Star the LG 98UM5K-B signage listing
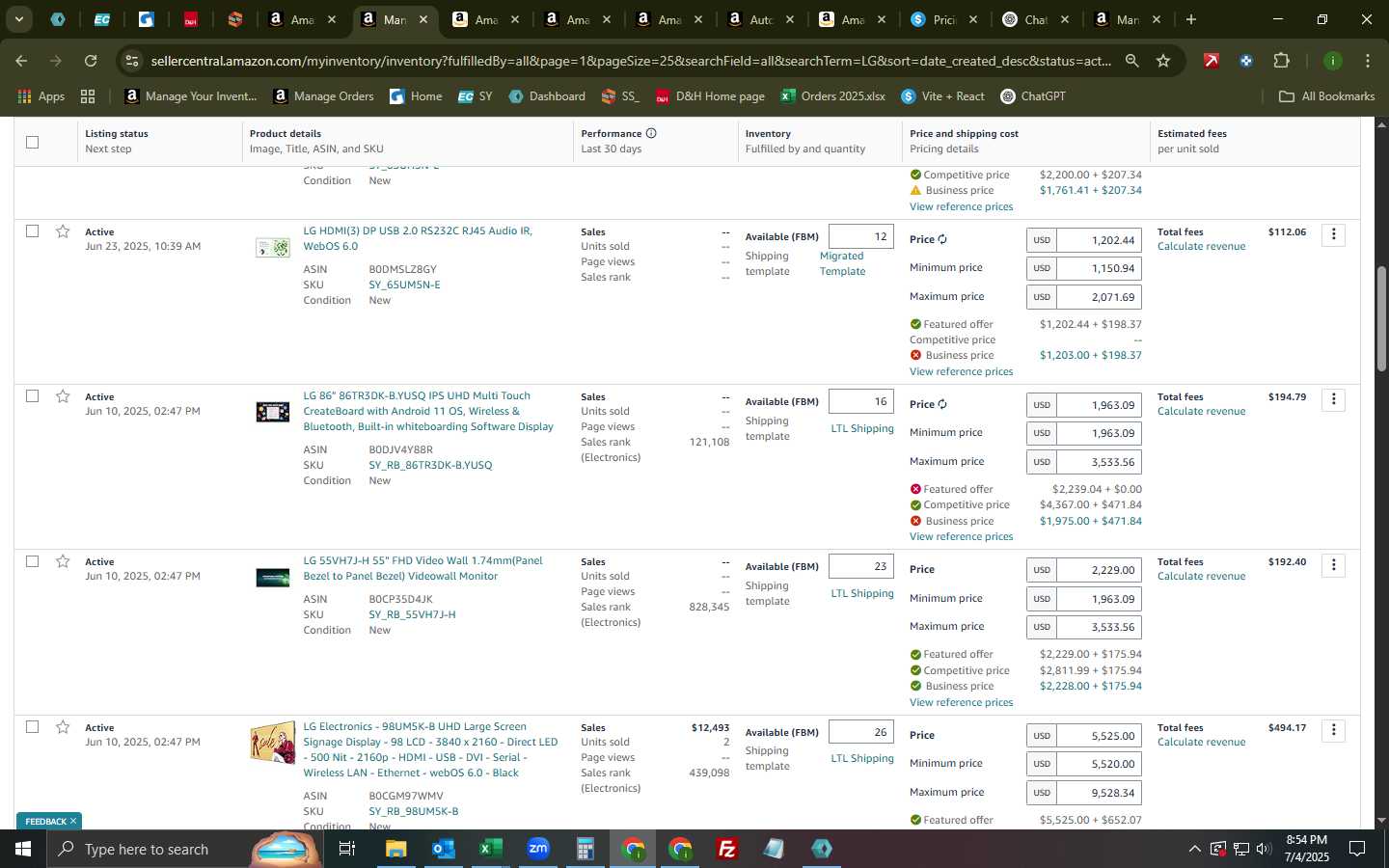The height and width of the screenshot is (868, 1389). click(63, 727)
